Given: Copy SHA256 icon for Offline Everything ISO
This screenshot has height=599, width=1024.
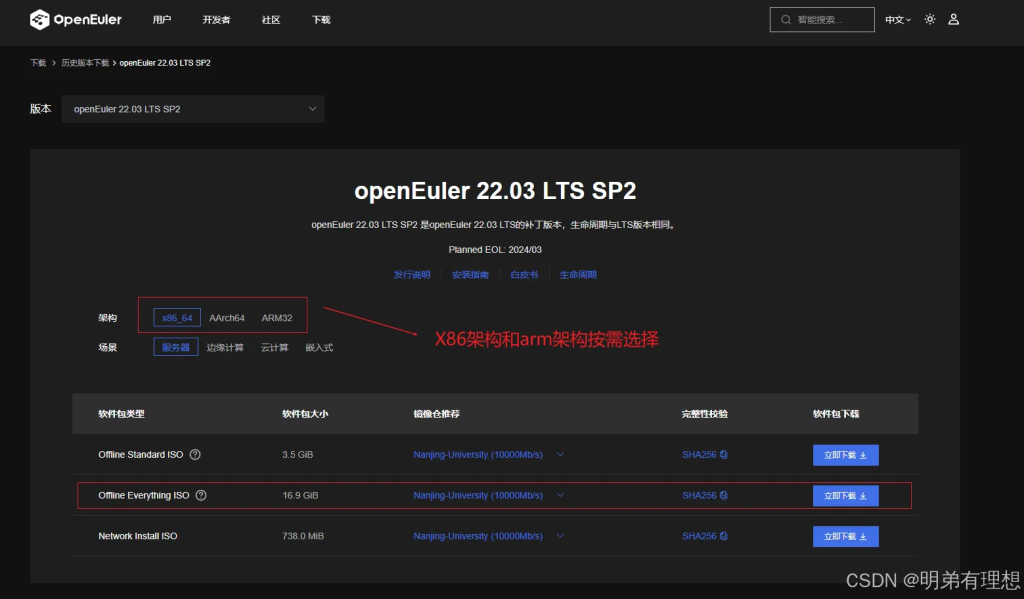Looking at the screenshot, I should coord(724,495).
